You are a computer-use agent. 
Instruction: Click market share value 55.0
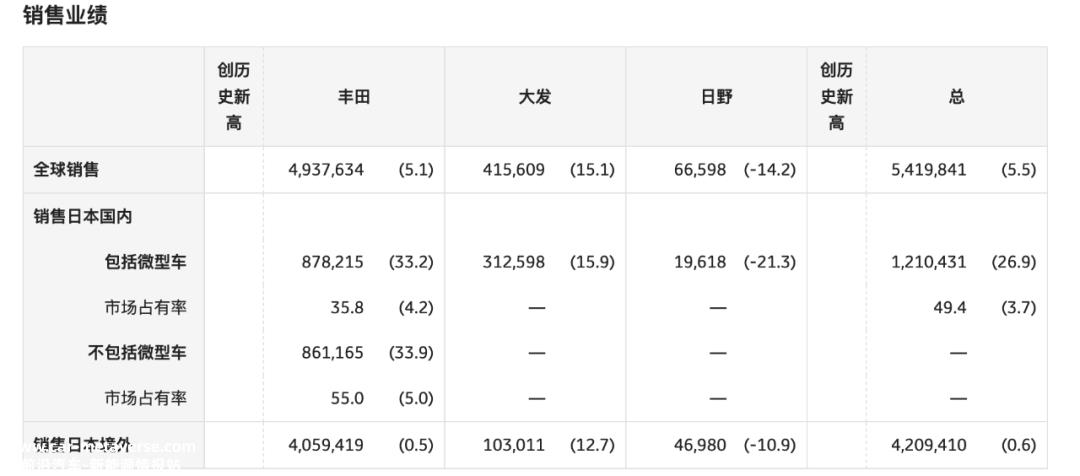347,398
